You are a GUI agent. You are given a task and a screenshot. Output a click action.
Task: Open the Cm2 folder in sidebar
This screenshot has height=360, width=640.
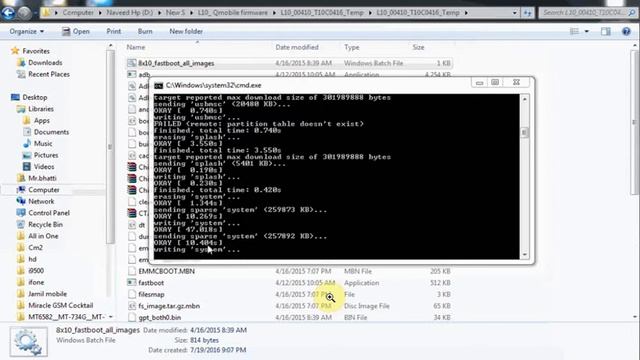point(36,248)
